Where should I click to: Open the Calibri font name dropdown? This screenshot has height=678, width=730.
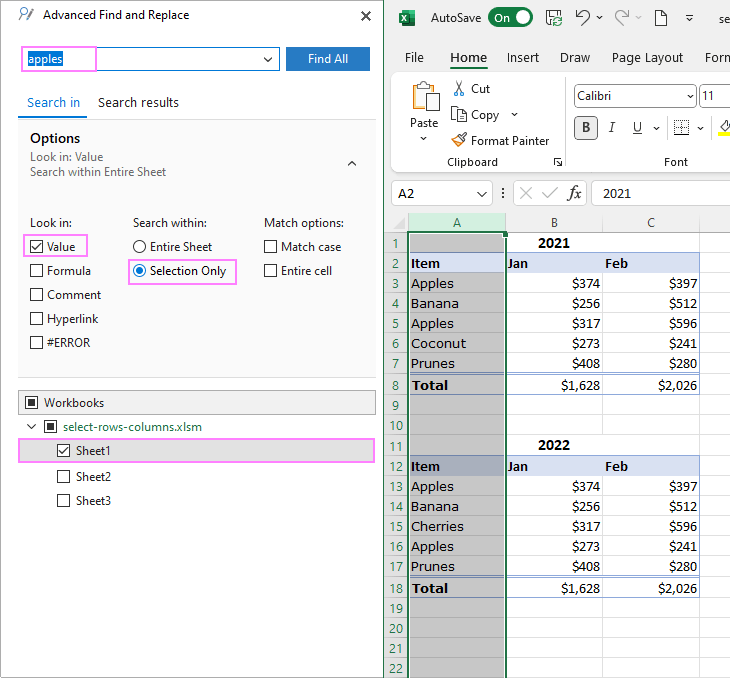[690, 97]
